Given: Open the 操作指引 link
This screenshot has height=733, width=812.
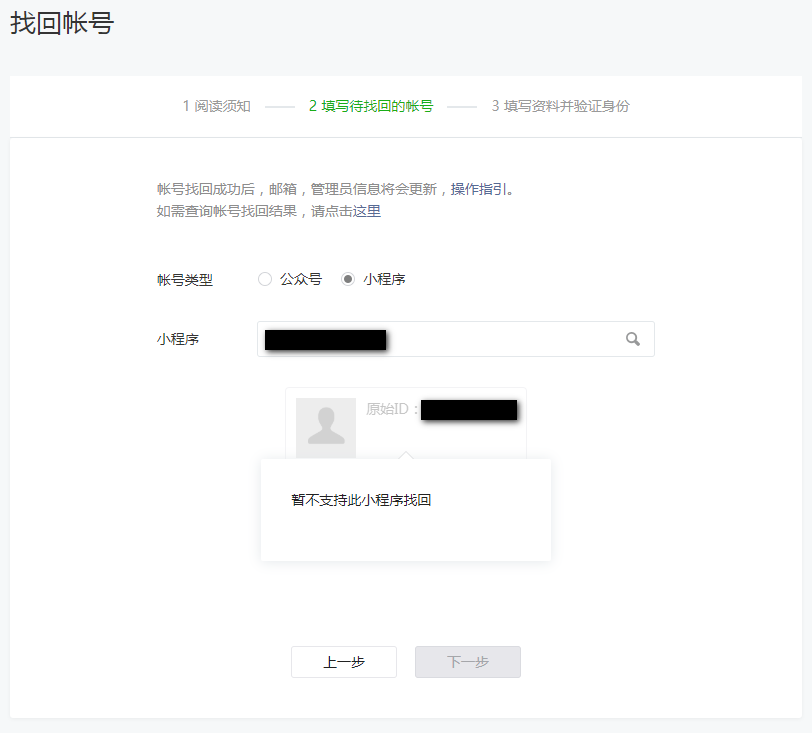Looking at the screenshot, I should coord(479,189).
